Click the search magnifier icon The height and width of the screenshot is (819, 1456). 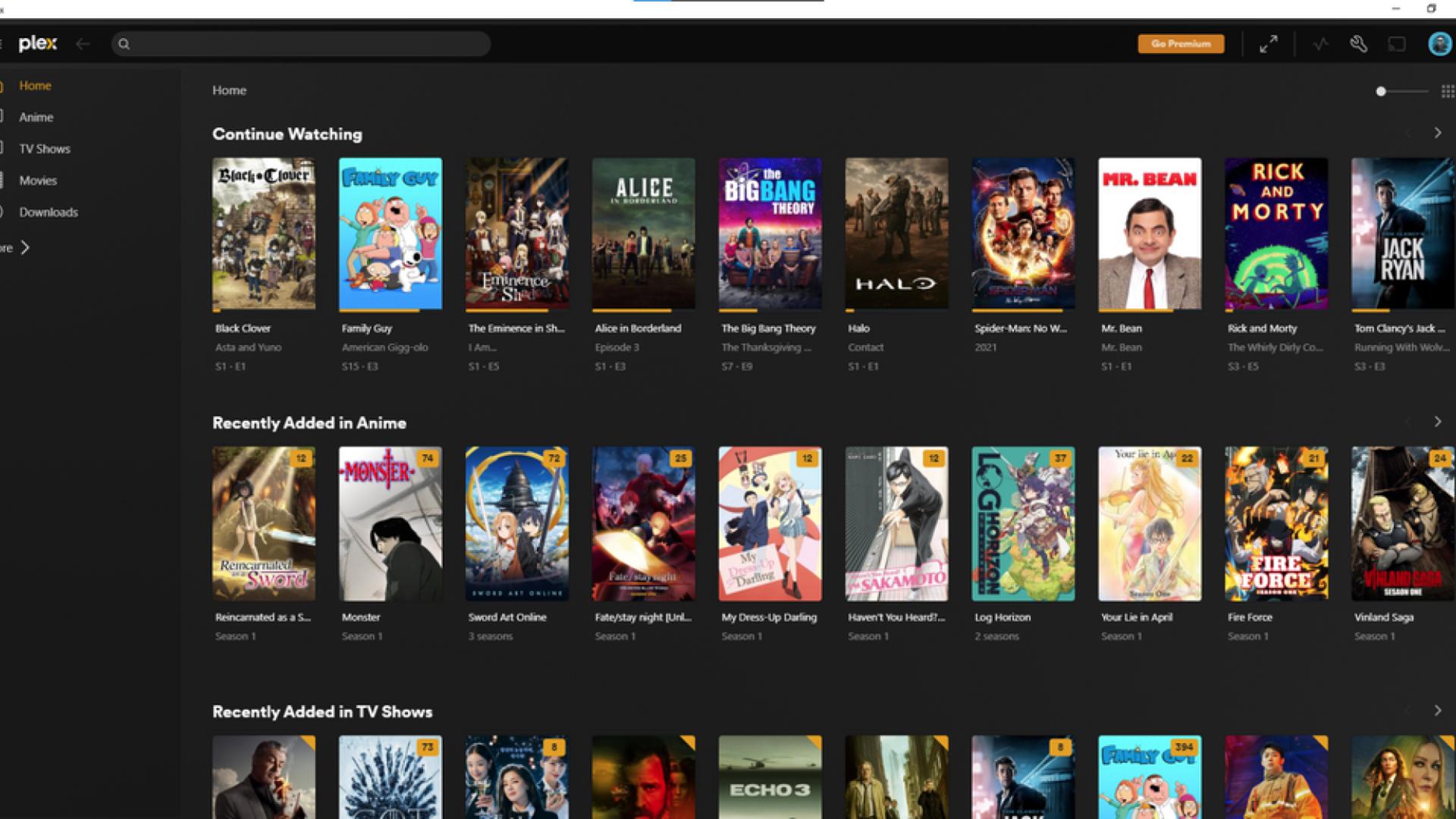pos(124,44)
